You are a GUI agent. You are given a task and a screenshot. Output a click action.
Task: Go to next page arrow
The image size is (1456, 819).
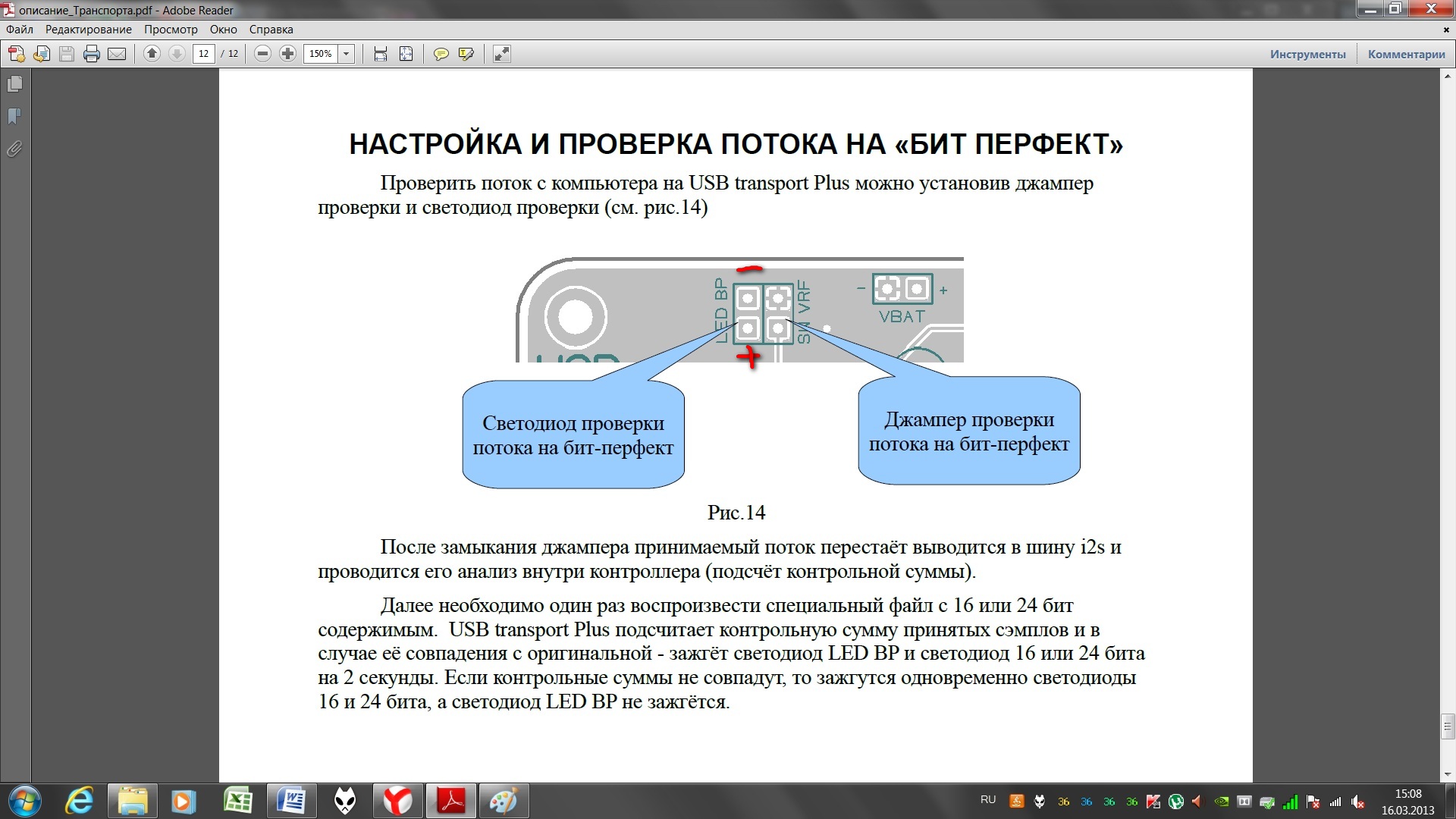tap(177, 54)
